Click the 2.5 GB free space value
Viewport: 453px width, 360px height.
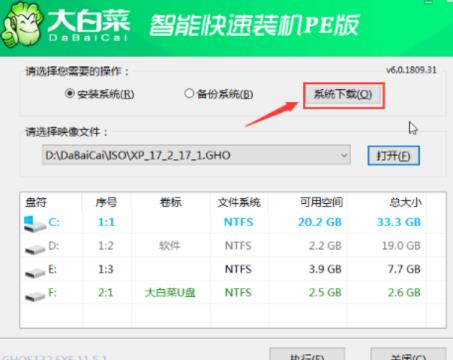325,292
